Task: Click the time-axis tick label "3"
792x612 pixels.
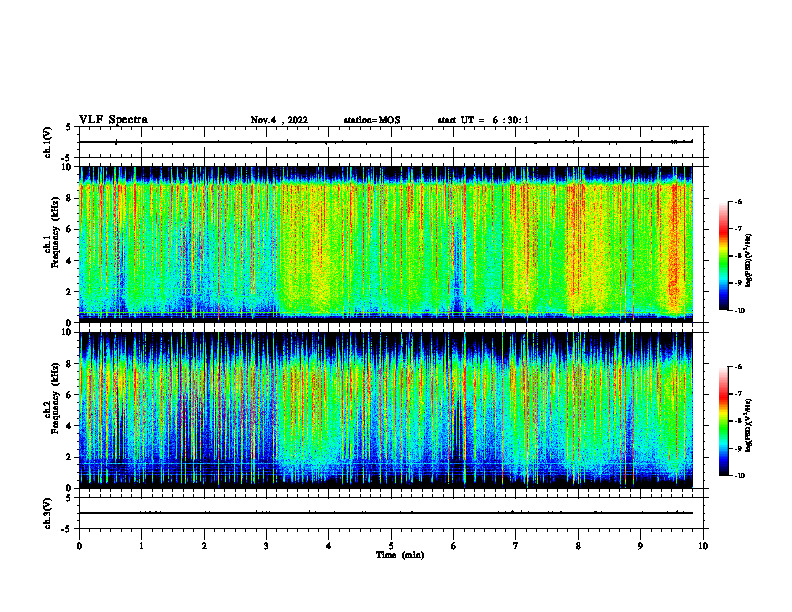Action: (x=266, y=546)
